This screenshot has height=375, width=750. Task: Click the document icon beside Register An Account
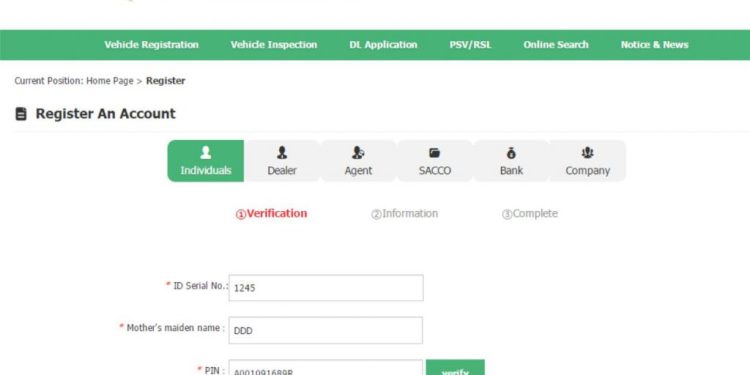(x=21, y=114)
